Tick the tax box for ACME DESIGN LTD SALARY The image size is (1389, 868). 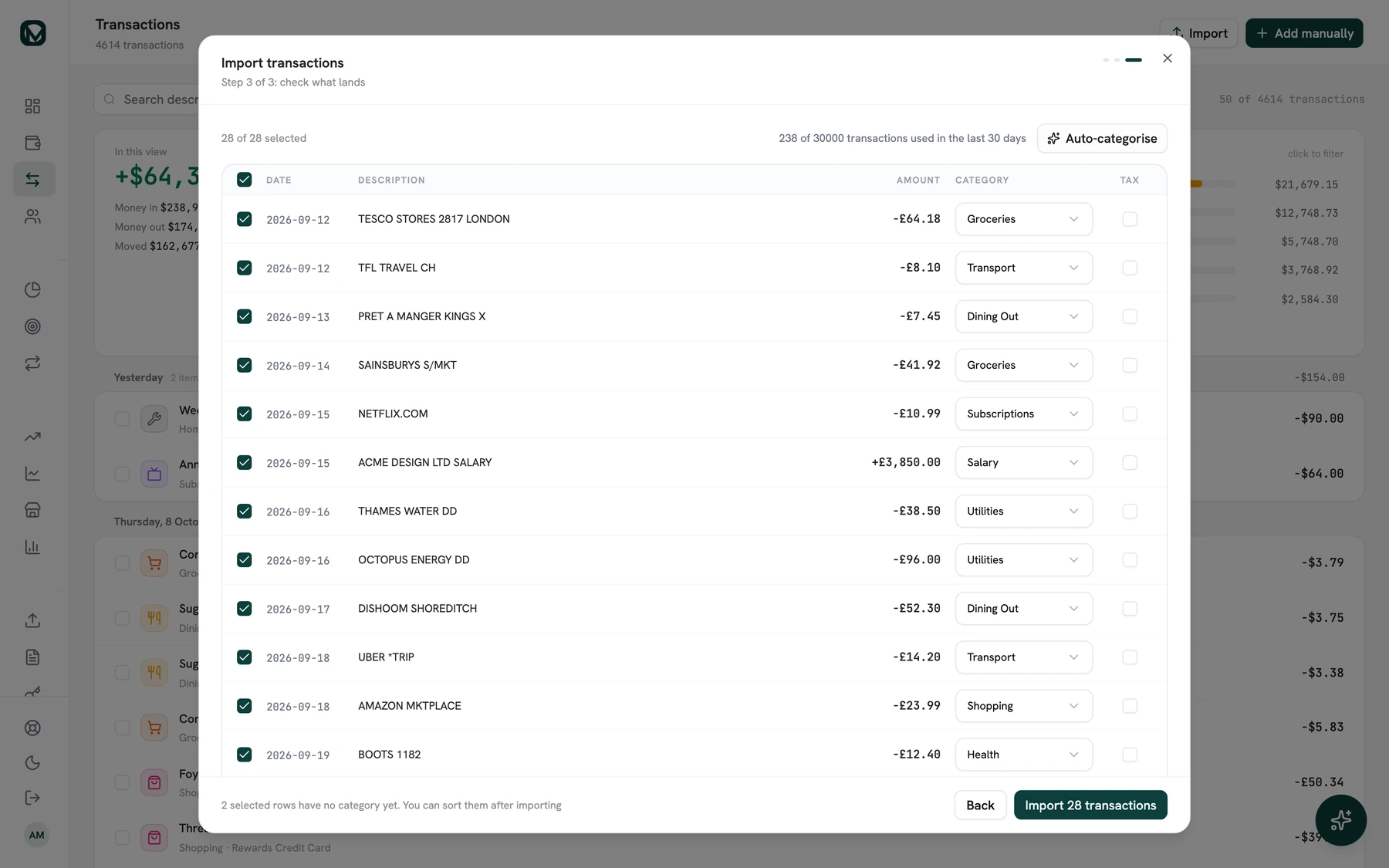1130,462
